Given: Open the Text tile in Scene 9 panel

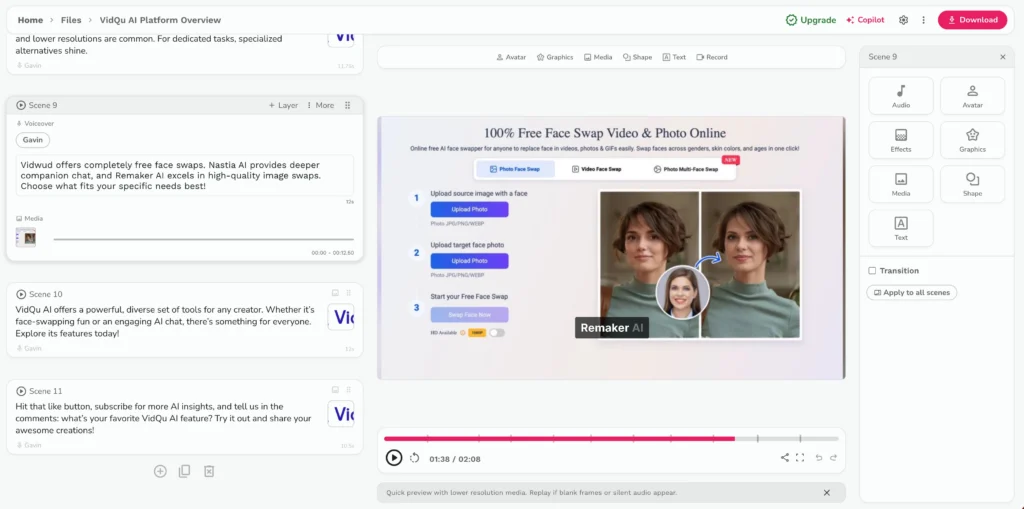Looking at the screenshot, I should click(901, 228).
